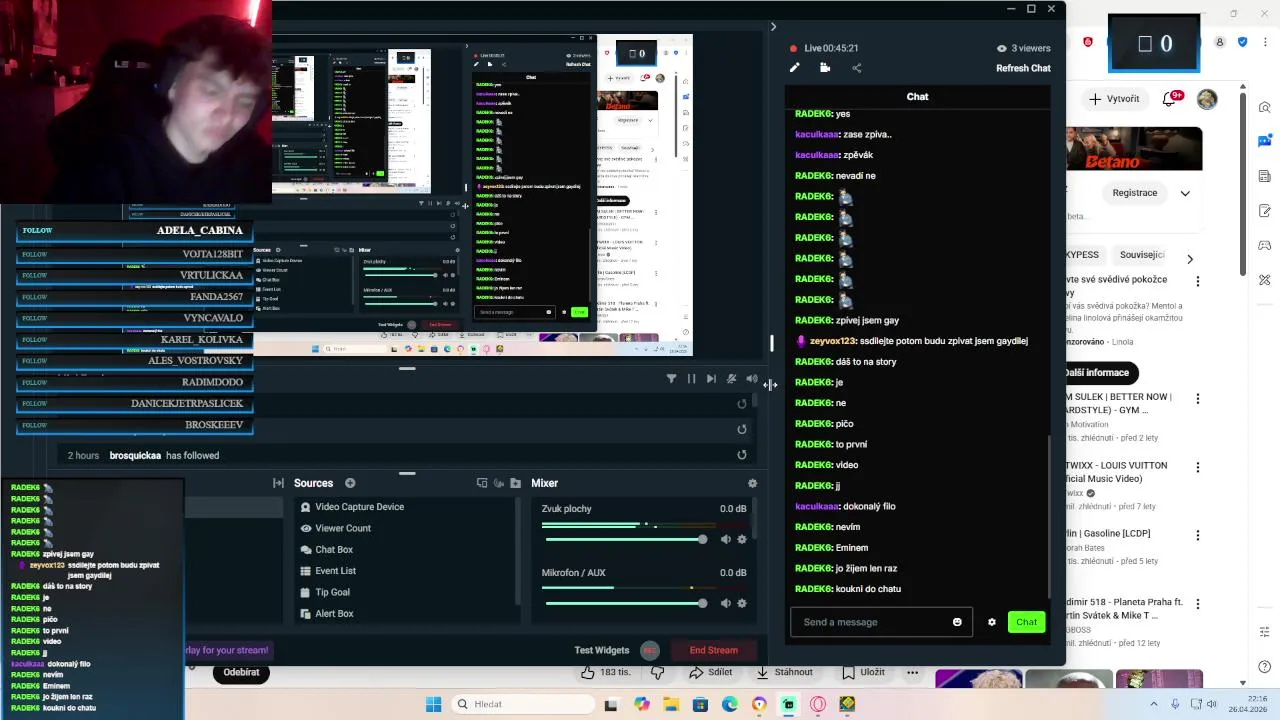The image size is (1280, 720).
Task: Click Vytvořit button in YouTube window
Action: coord(1115,99)
